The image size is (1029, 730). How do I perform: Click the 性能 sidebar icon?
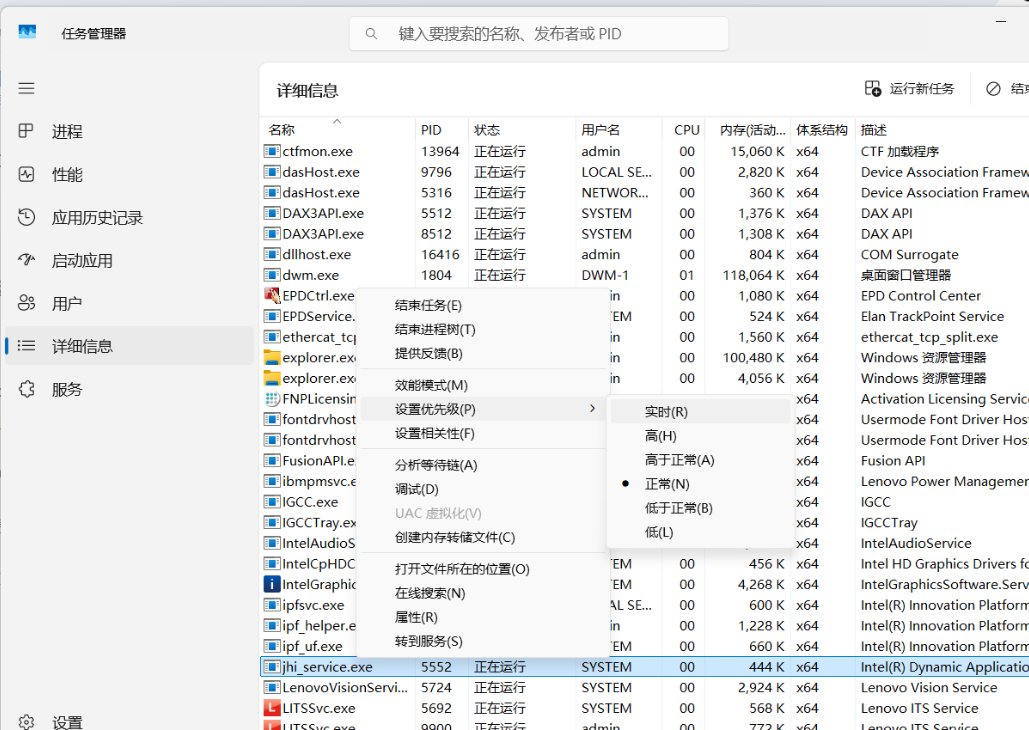(26, 175)
